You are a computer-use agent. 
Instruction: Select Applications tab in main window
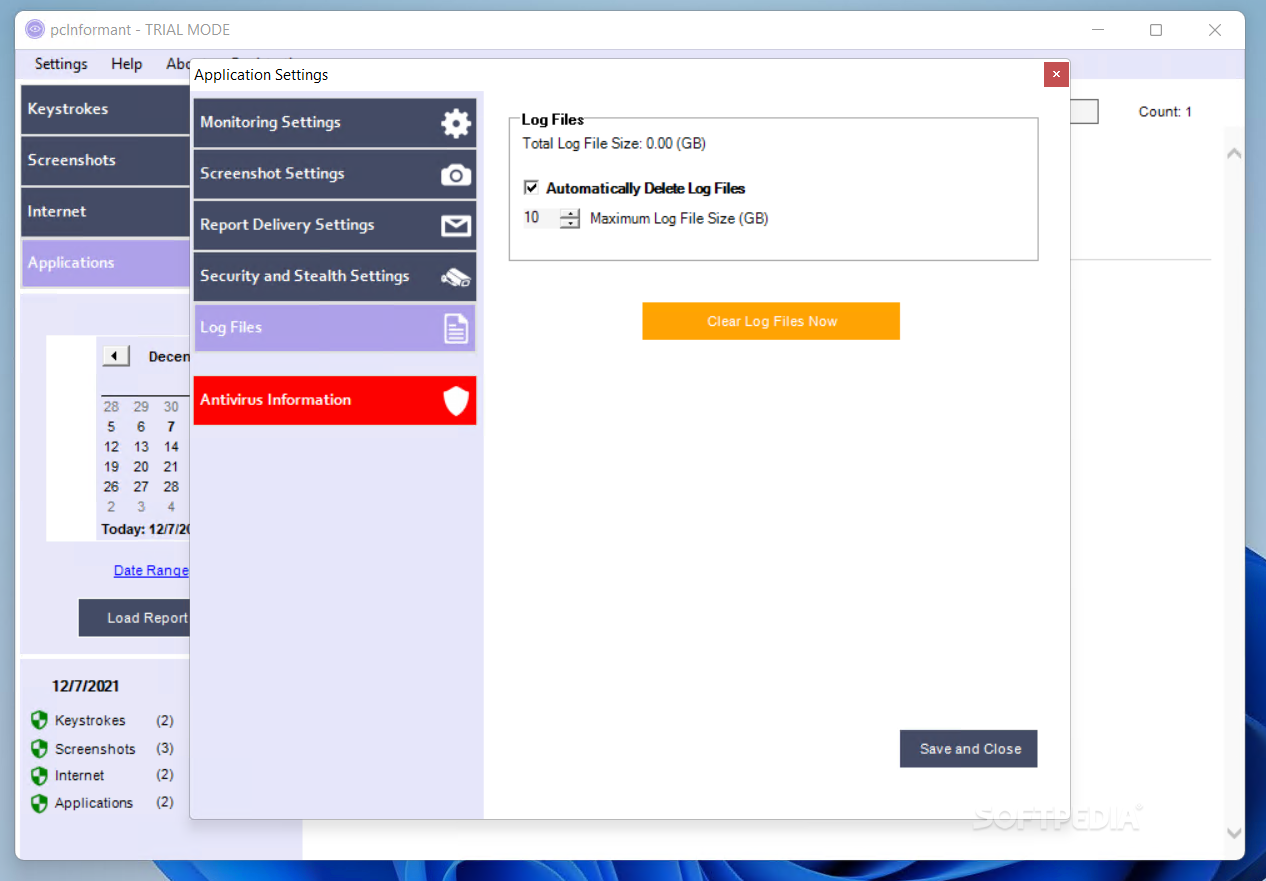click(x=105, y=263)
